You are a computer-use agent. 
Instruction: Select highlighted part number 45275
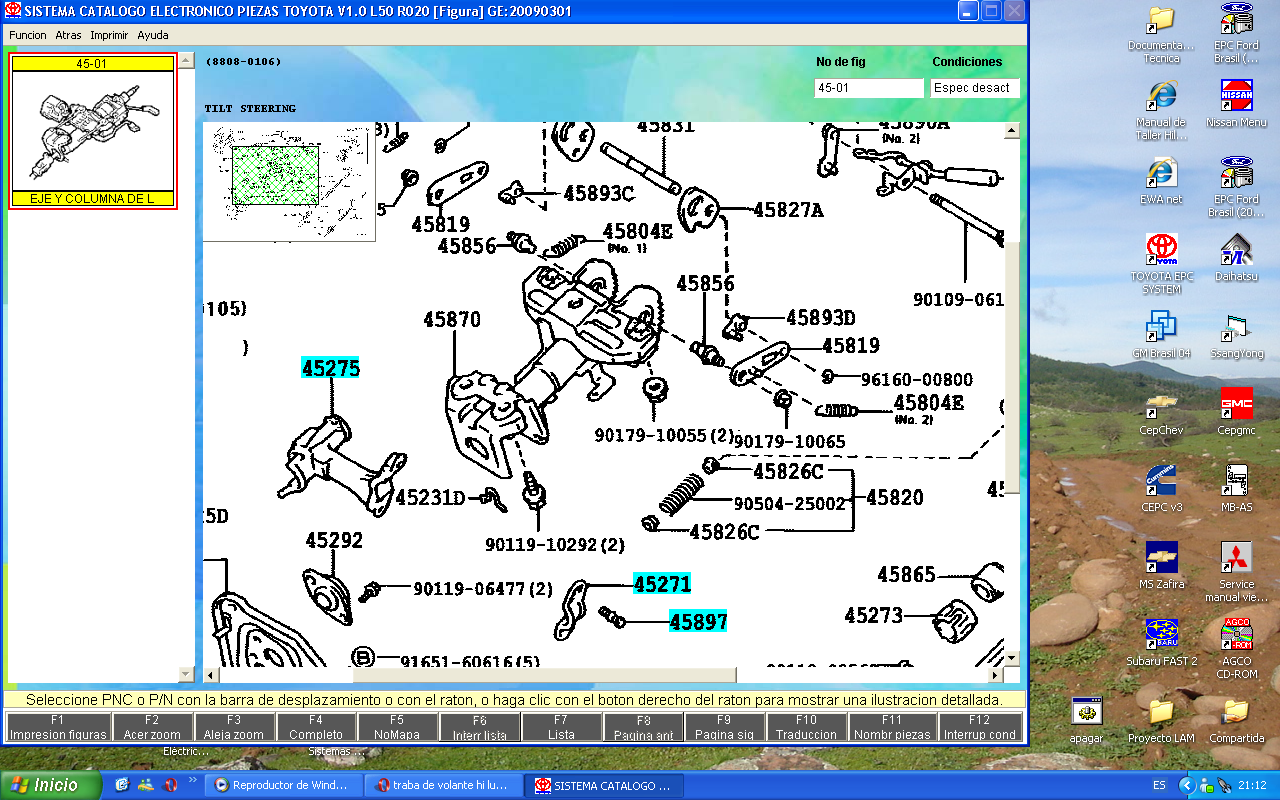pyautogui.click(x=331, y=368)
